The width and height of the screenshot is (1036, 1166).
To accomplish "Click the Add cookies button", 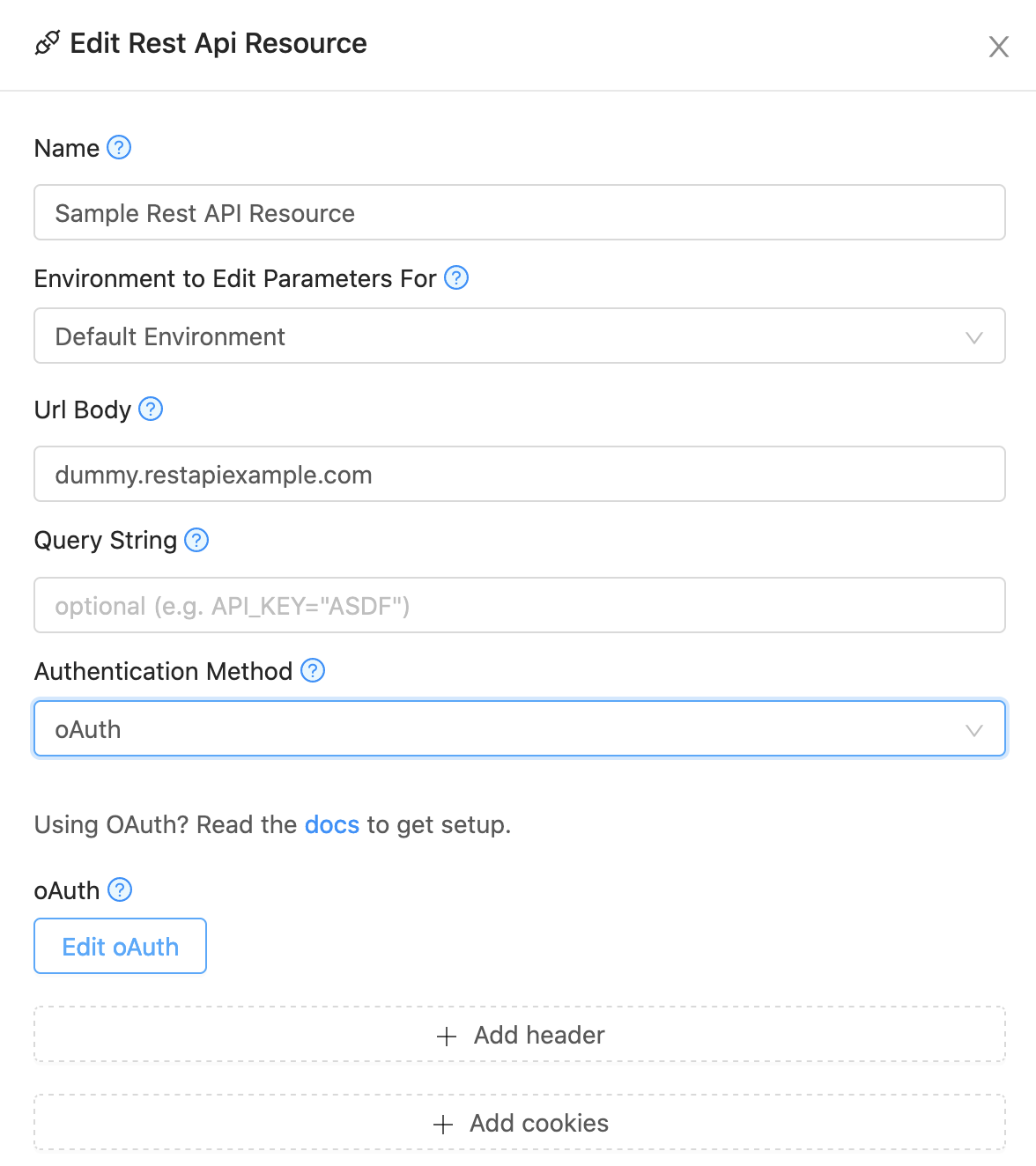I will click(x=520, y=1122).
